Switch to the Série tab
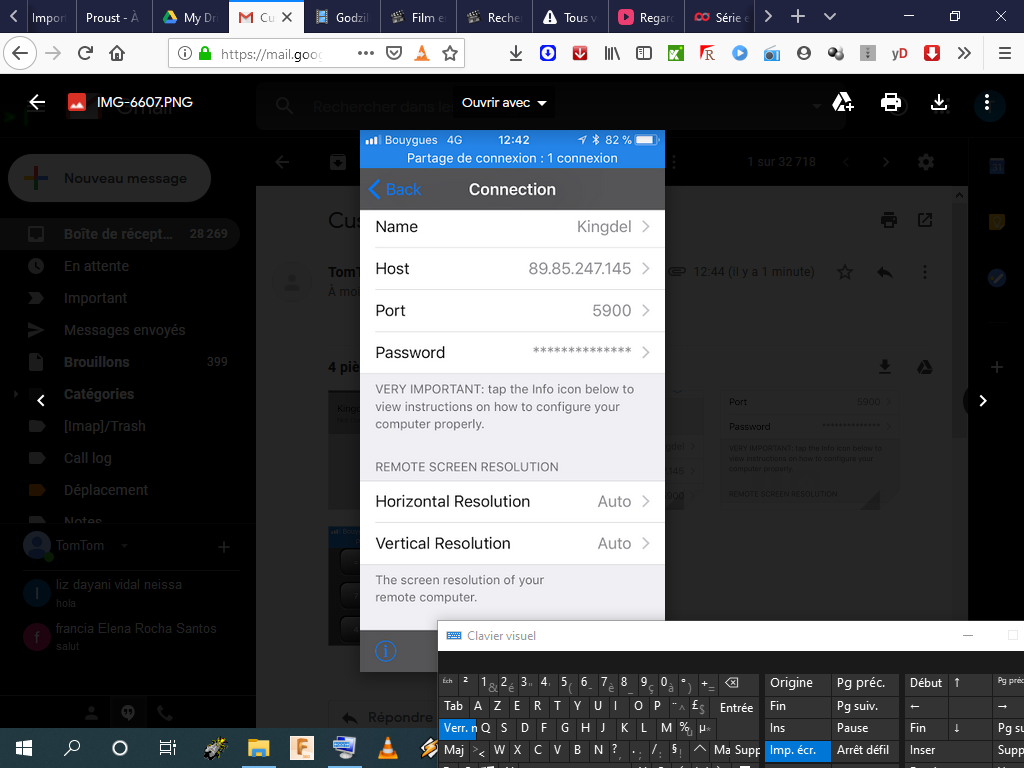 [x=720, y=17]
